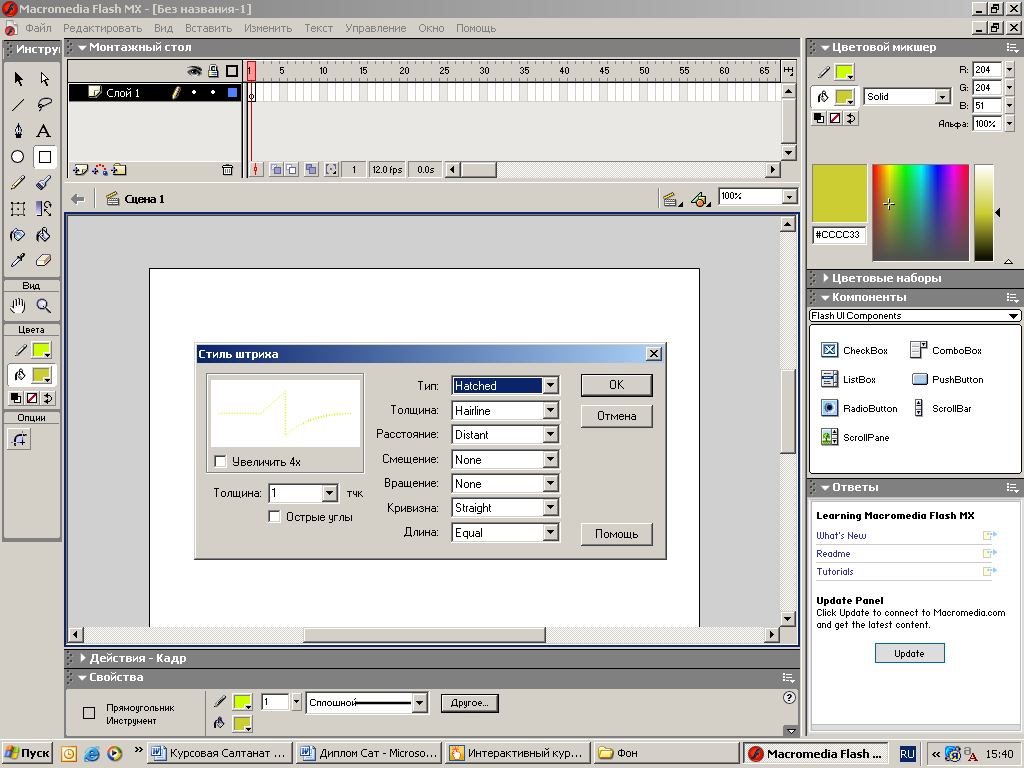This screenshot has height=768, width=1024.
Task: Click No Color button in toolbox
Action: click(x=31, y=398)
